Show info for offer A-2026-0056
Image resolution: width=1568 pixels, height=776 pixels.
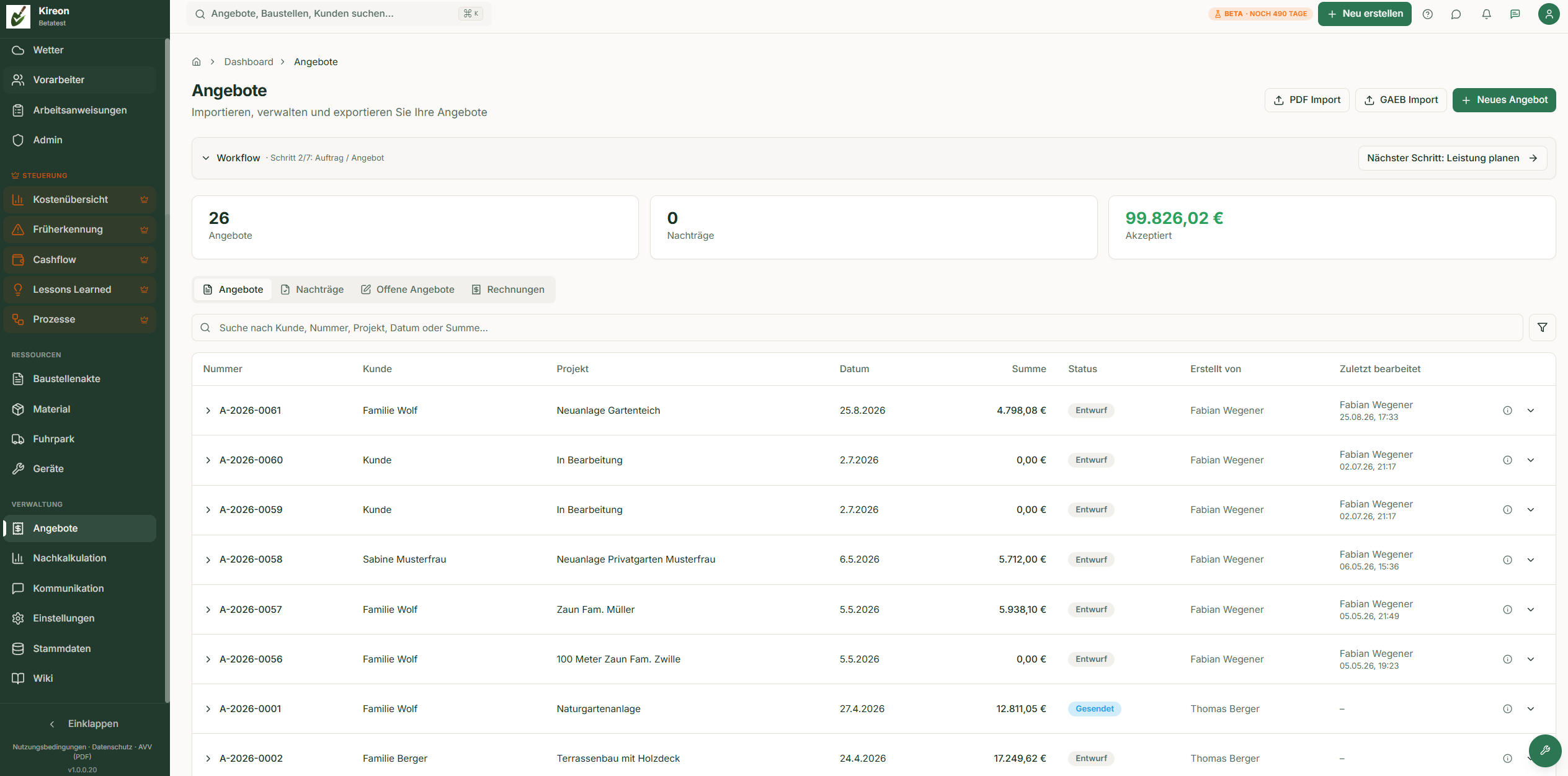click(x=1508, y=659)
